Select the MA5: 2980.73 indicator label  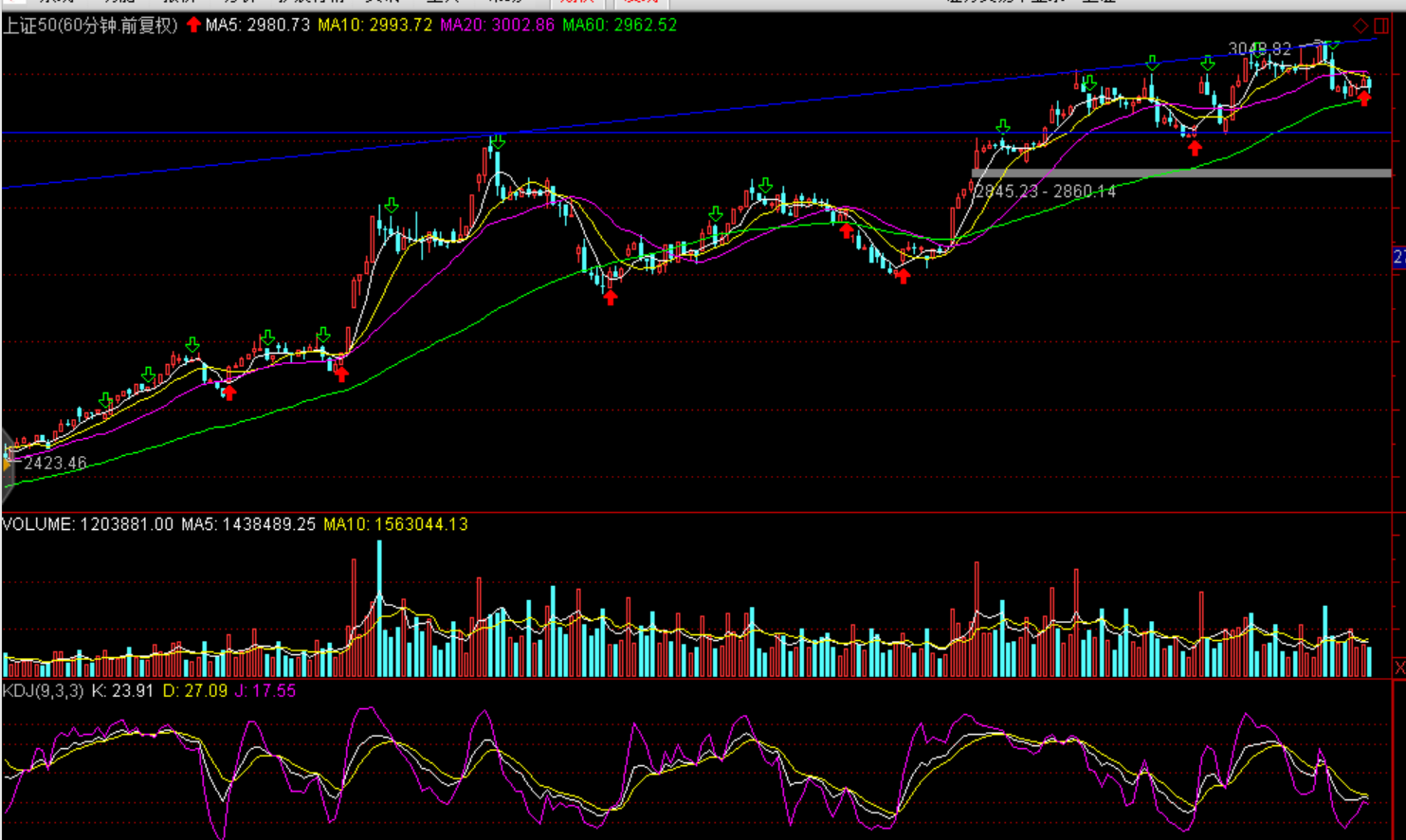[x=257, y=26]
